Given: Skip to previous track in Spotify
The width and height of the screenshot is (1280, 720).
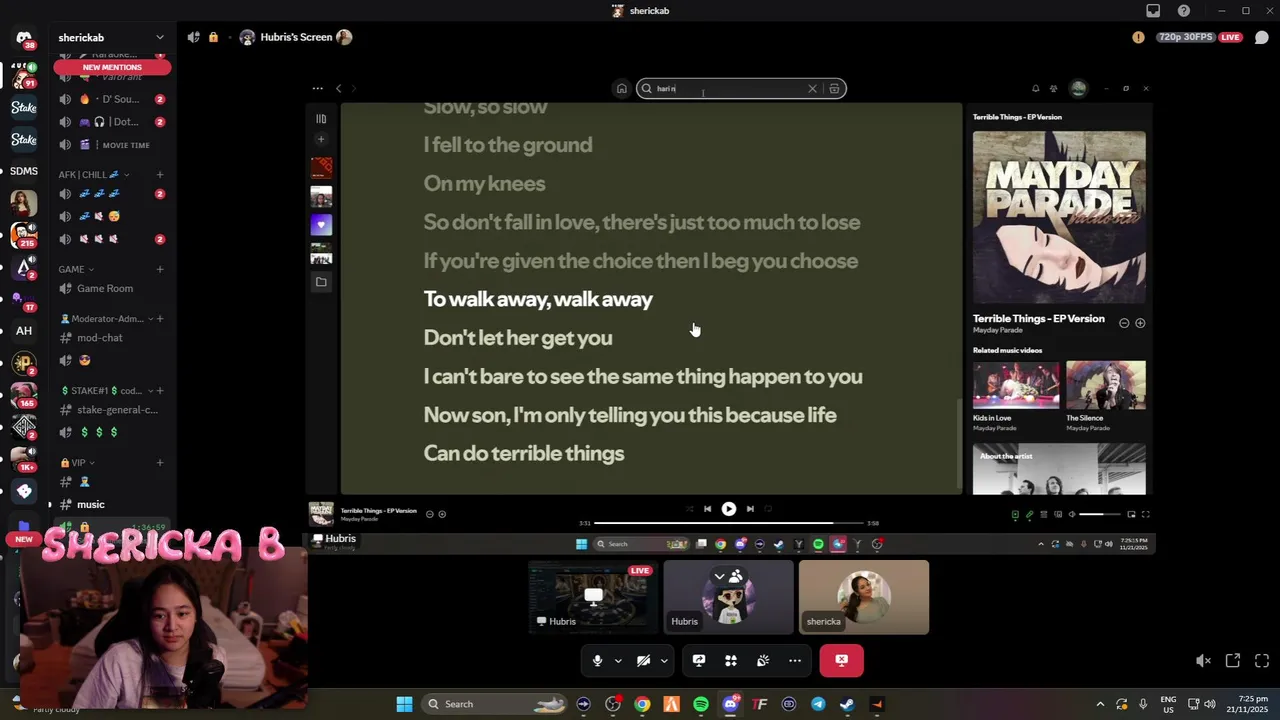Looking at the screenshot, I should point(707,508).
